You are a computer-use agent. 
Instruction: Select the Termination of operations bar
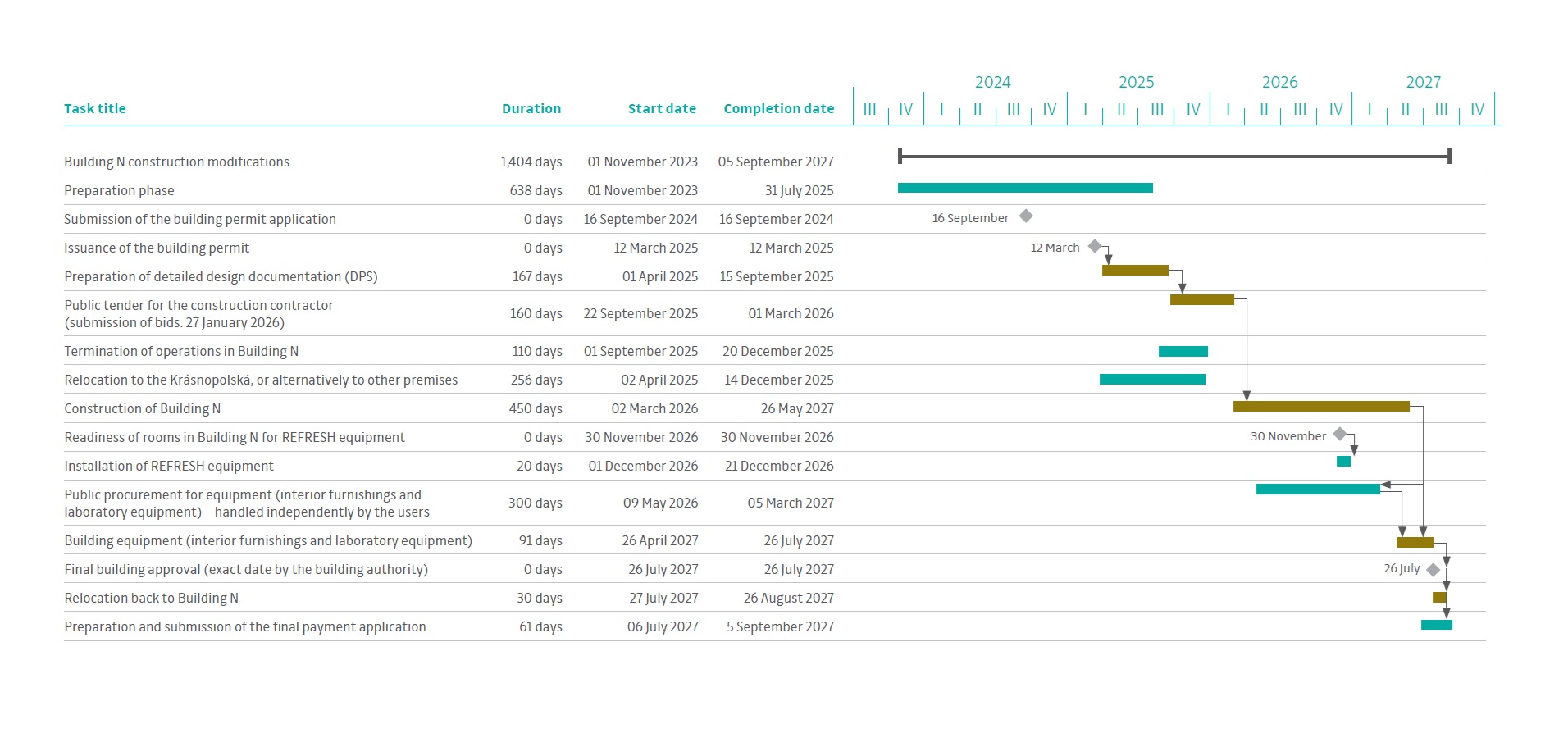(x=1183, y=352)
